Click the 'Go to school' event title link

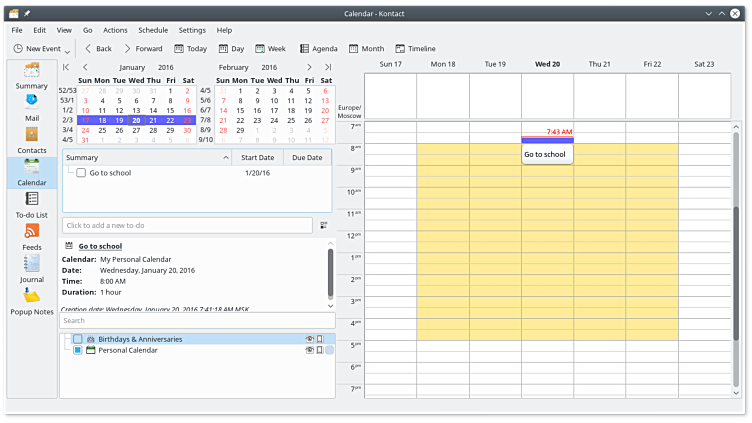click(x=100, y=246)
